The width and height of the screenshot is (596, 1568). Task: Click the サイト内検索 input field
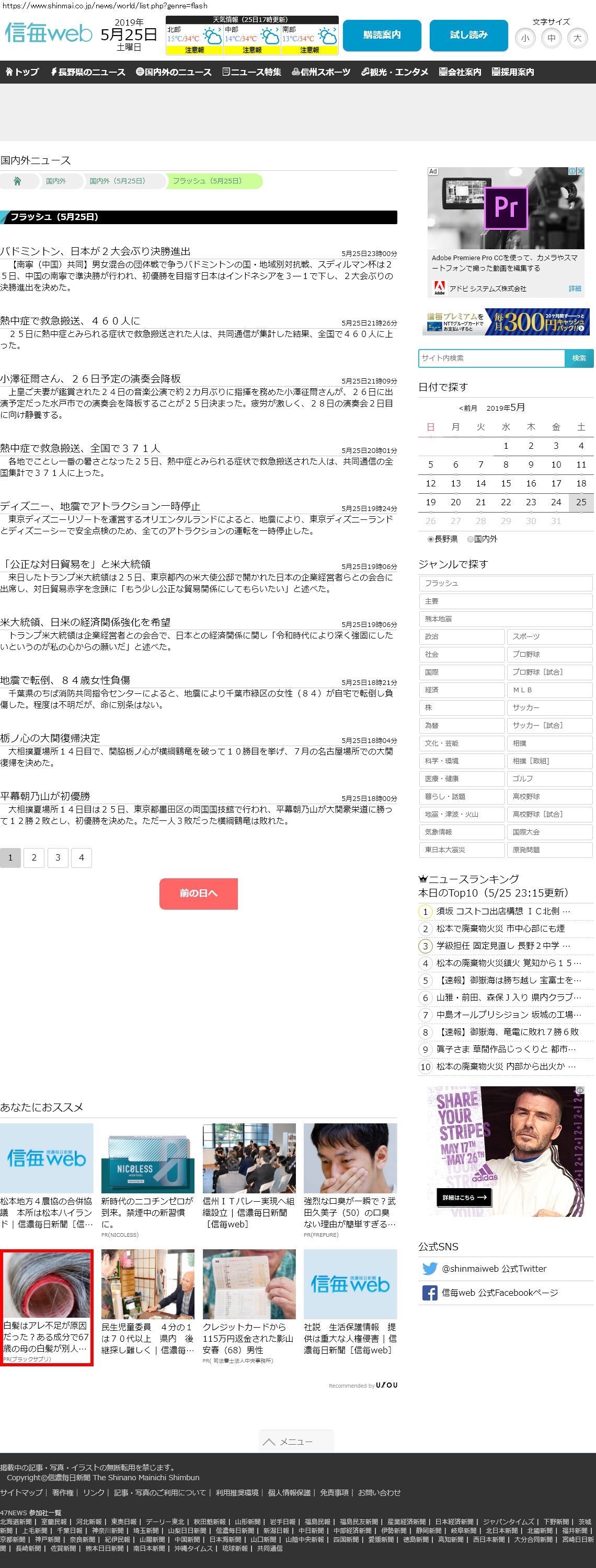pos(491,358)
